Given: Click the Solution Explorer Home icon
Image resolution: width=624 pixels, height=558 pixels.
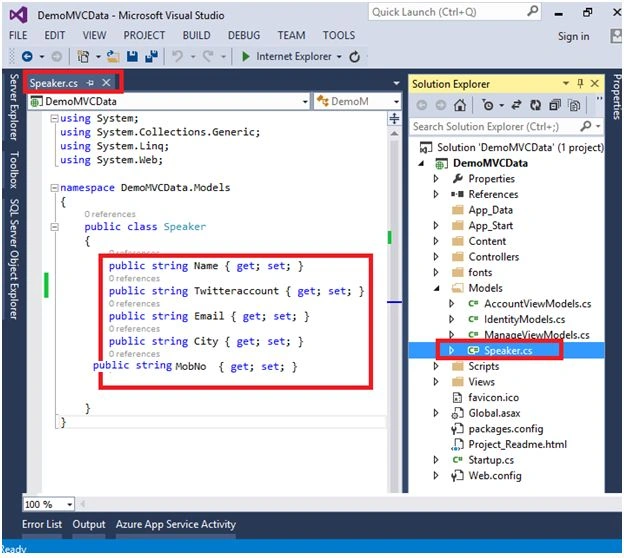Looking at the screenshot, I should point(460,105).
